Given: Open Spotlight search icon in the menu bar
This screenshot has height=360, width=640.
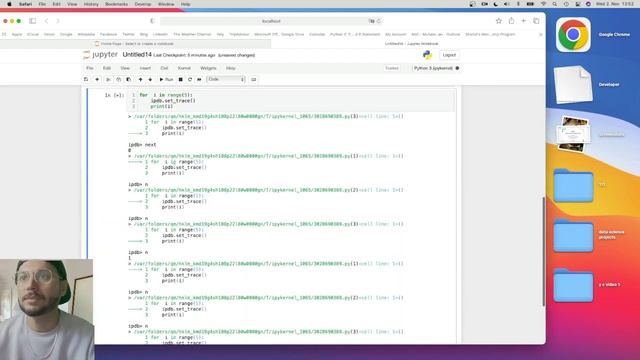Looking at the screenshot, I should point(555,4).
